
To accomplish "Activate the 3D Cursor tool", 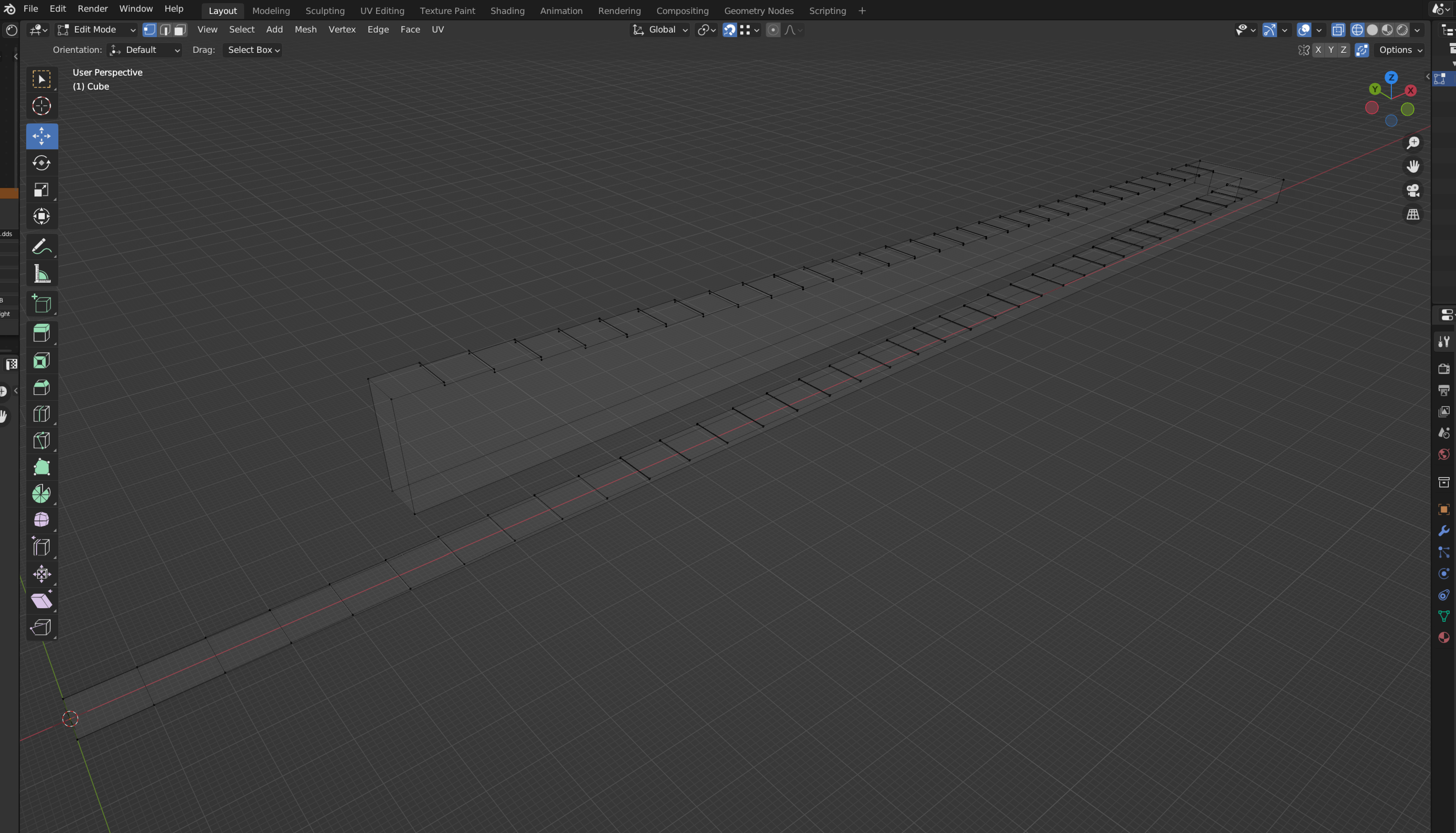I will (41, 106).
